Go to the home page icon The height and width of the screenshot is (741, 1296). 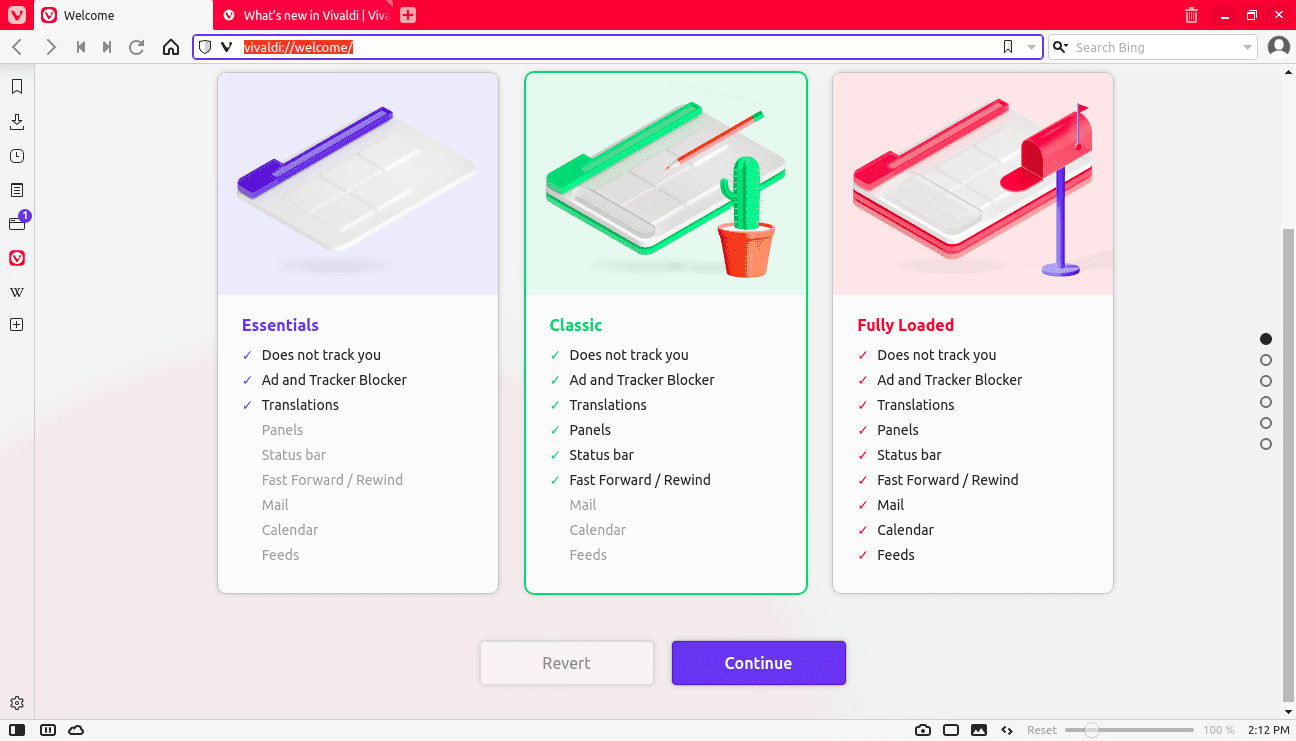tap(171, 47)
